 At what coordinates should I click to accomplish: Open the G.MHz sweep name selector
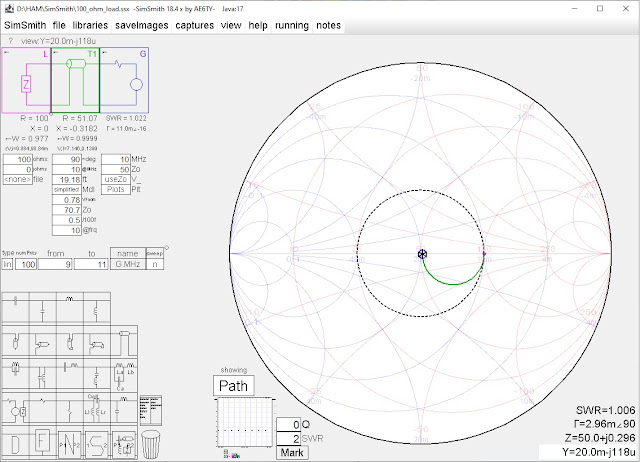(128, 264)
